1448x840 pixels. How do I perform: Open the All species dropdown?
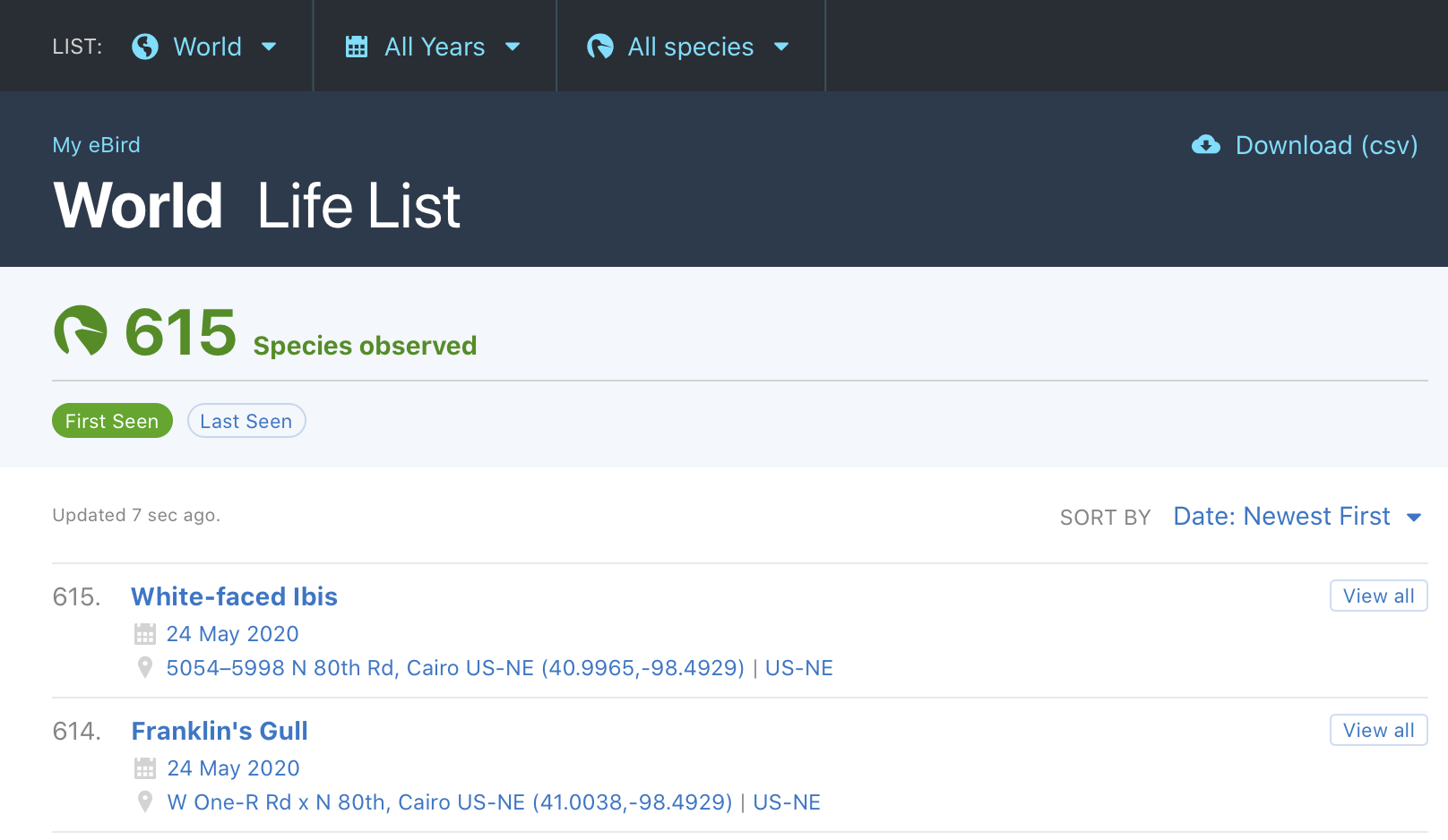[692, 47]
